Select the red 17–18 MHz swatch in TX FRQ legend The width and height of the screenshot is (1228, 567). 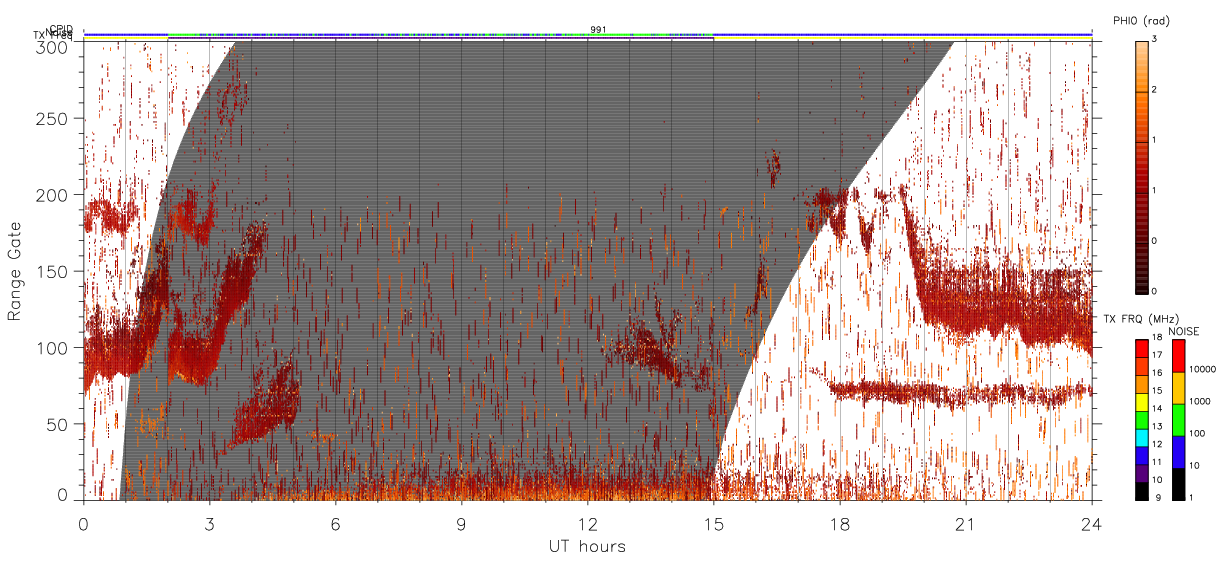(1140, 348)
